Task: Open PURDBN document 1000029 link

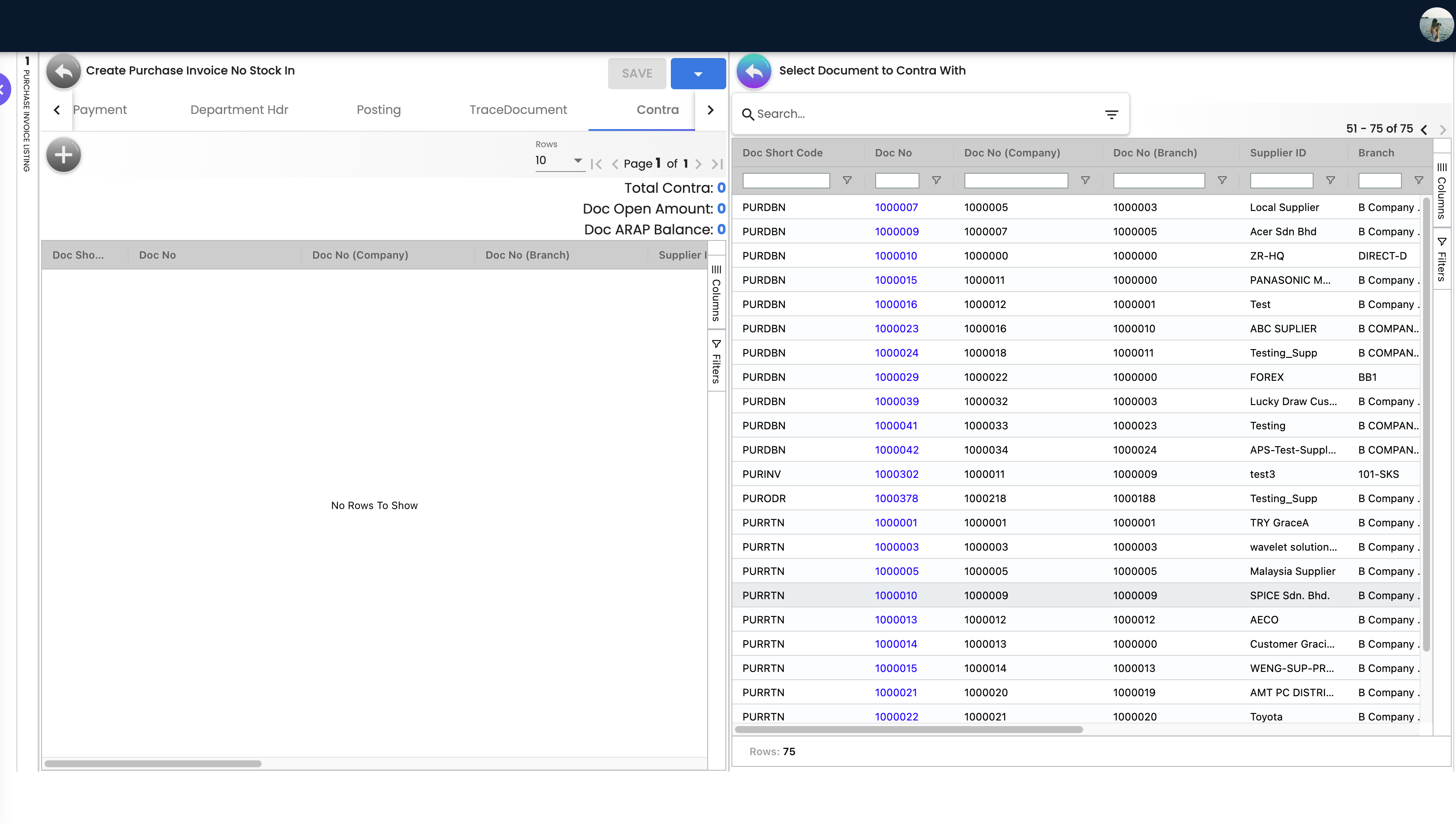Action: 896,377
